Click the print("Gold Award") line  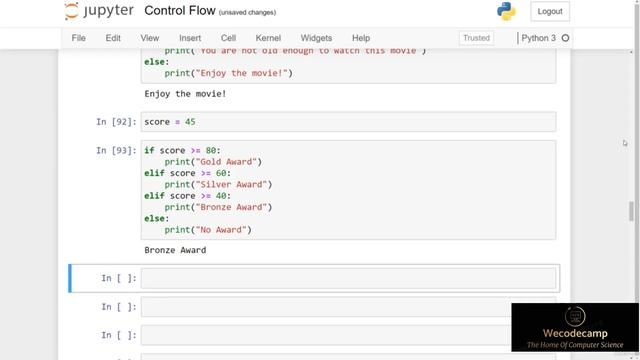coord(213,162)
